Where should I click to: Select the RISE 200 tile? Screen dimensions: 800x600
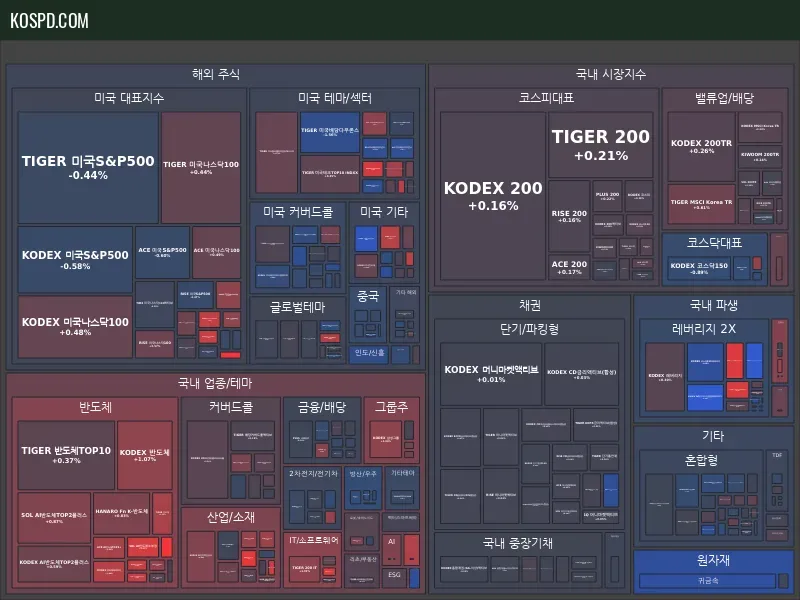[569, 216]
